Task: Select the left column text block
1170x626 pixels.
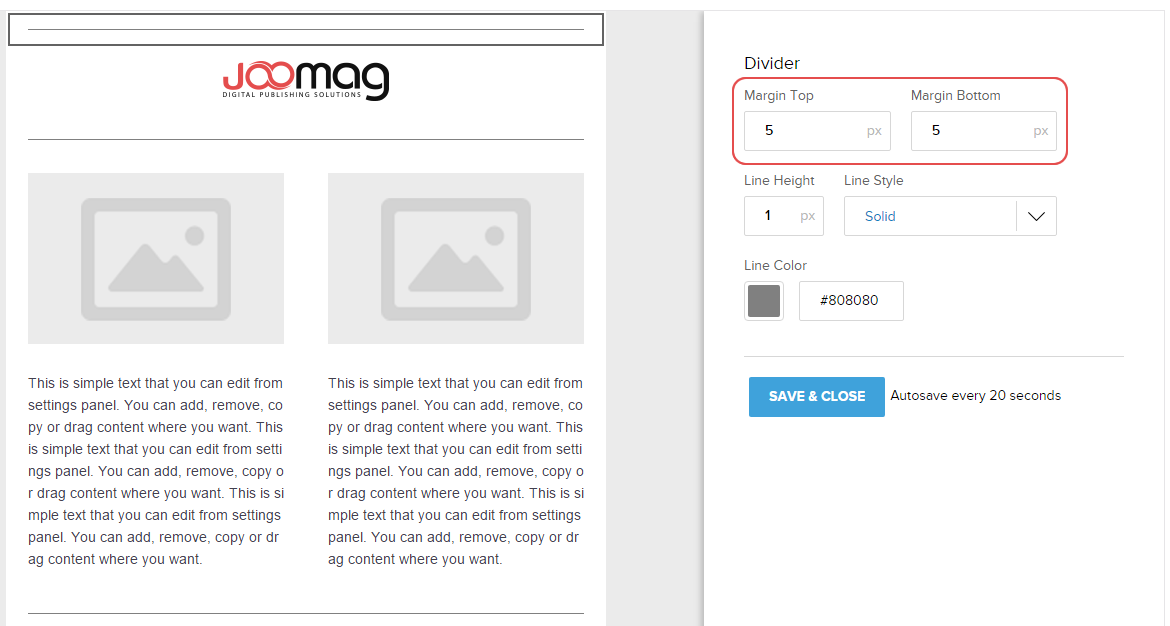Action: pos(156,471)
